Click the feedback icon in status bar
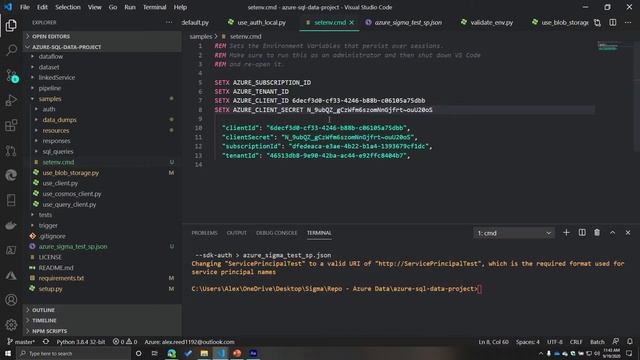640x360 pixels. pos(616,342)
